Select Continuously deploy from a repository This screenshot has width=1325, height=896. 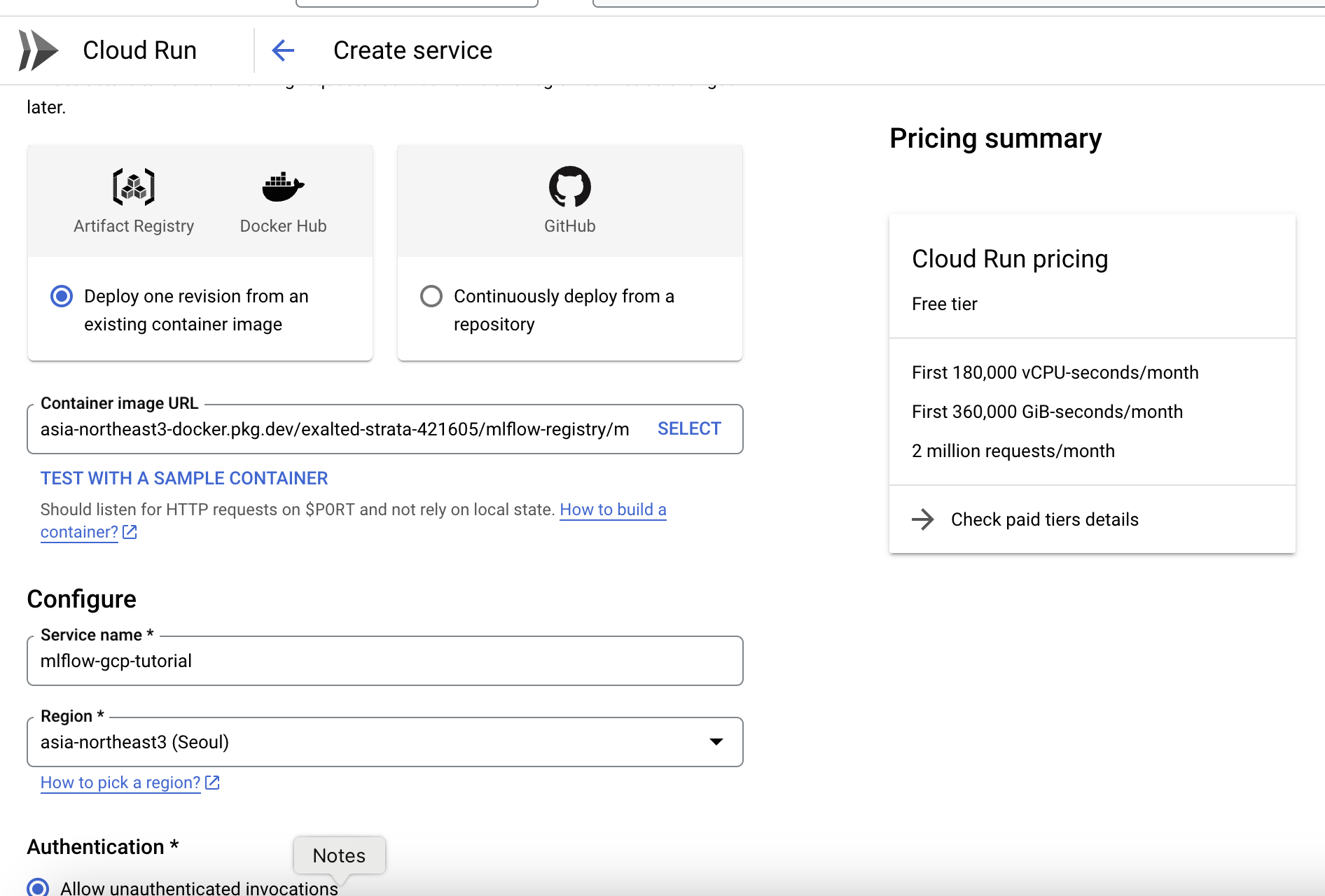(431, 296)
